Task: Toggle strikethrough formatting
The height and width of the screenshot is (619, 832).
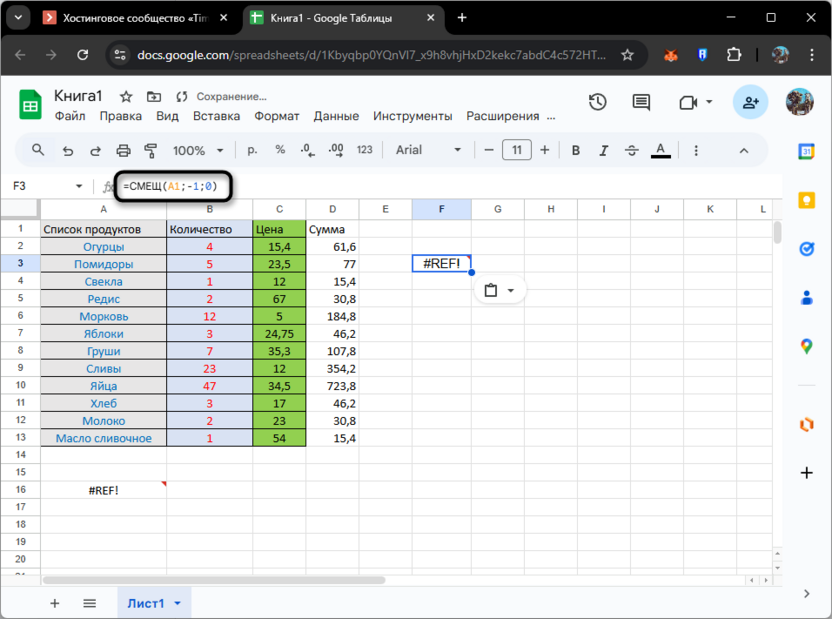Action: pyautogui.click(x=631, y=151)
